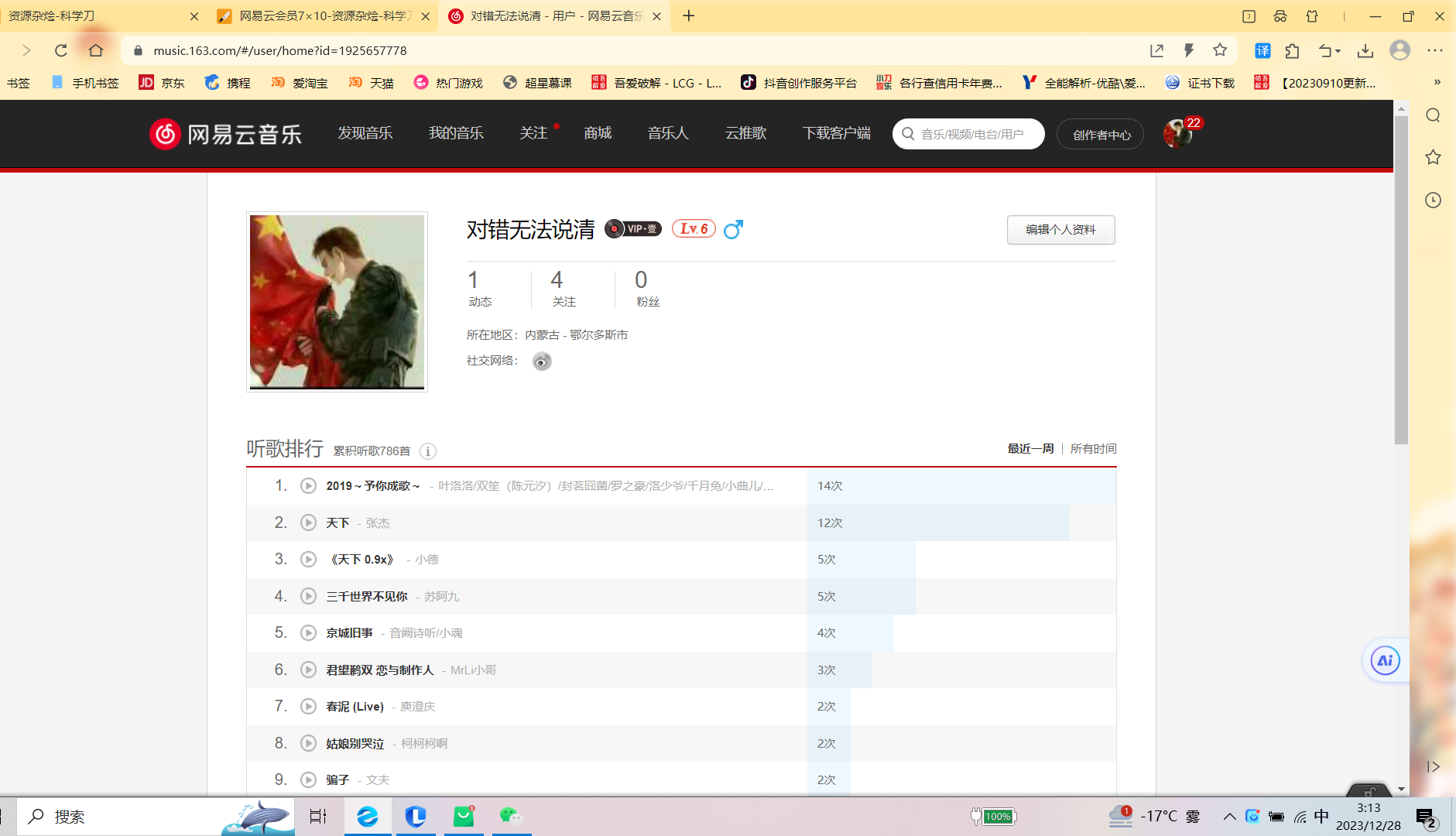
Task: Go to 我的音乐 in the navigation
Action: pyautogui.click(x=456, y=134)
